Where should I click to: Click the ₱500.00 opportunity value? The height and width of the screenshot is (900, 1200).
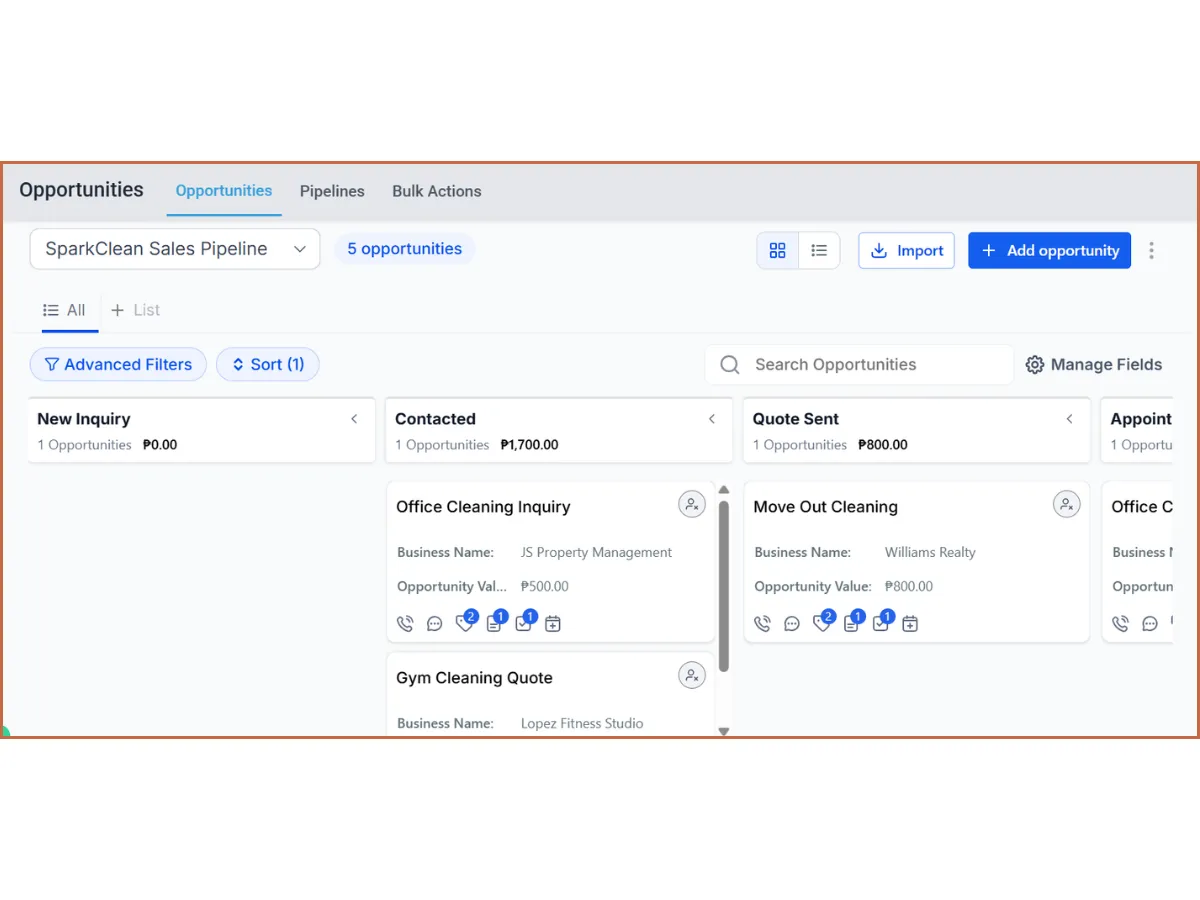coord(545,587)
